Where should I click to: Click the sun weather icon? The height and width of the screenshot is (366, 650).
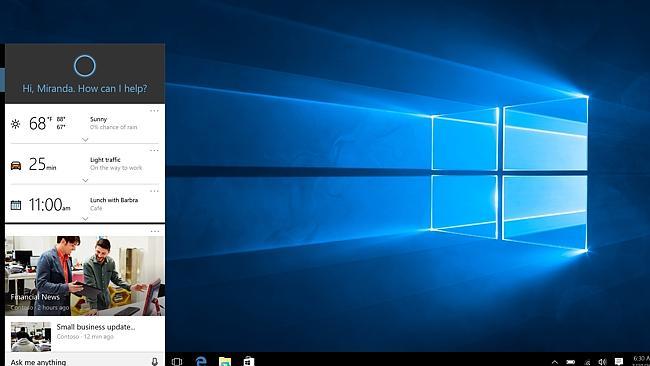click(15, 124)
